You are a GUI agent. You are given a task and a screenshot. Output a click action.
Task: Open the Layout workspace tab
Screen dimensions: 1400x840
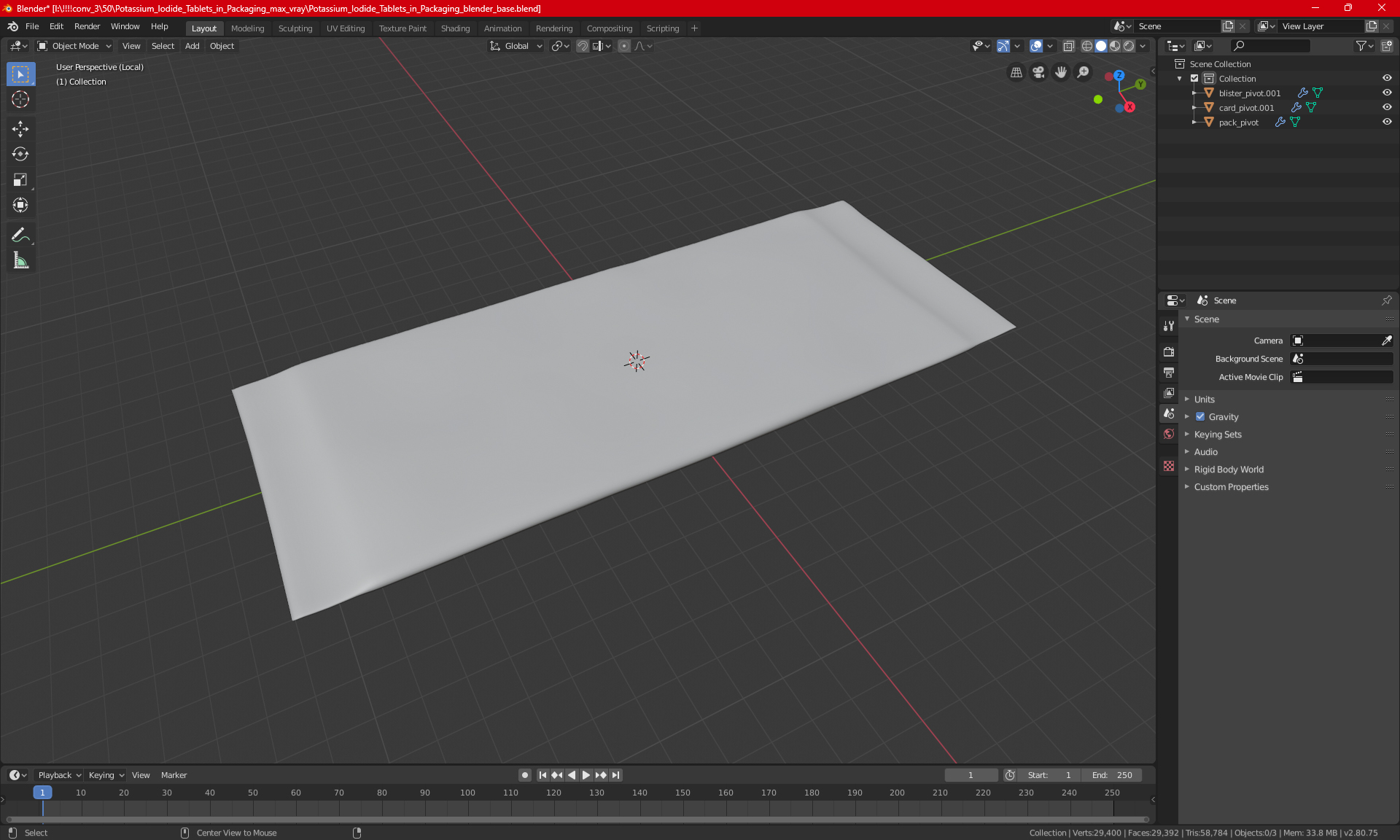203,27
